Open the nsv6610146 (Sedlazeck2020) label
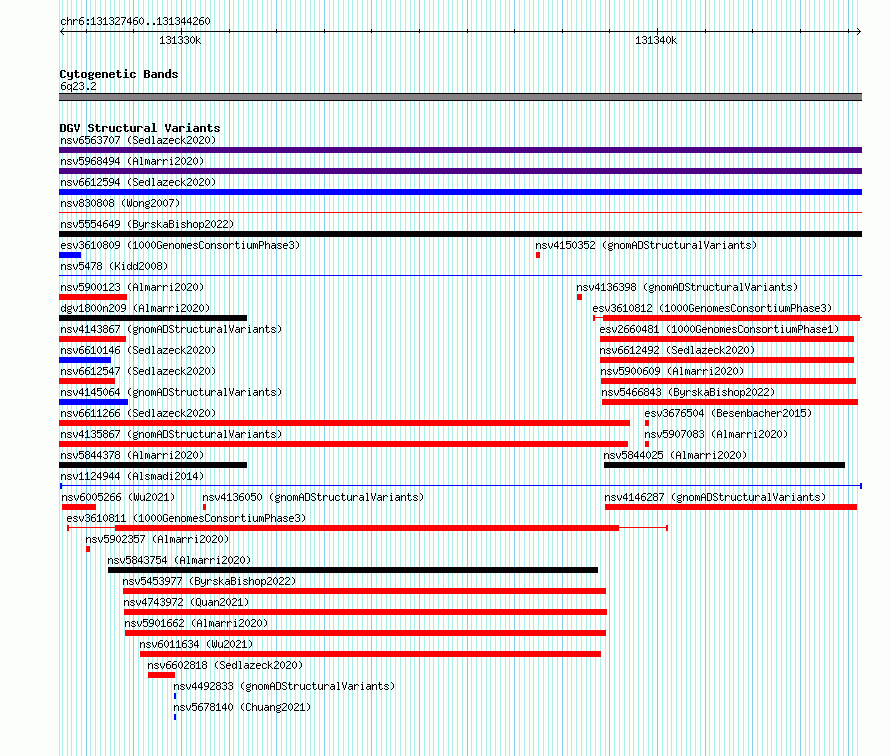 (x=138, y=350)
